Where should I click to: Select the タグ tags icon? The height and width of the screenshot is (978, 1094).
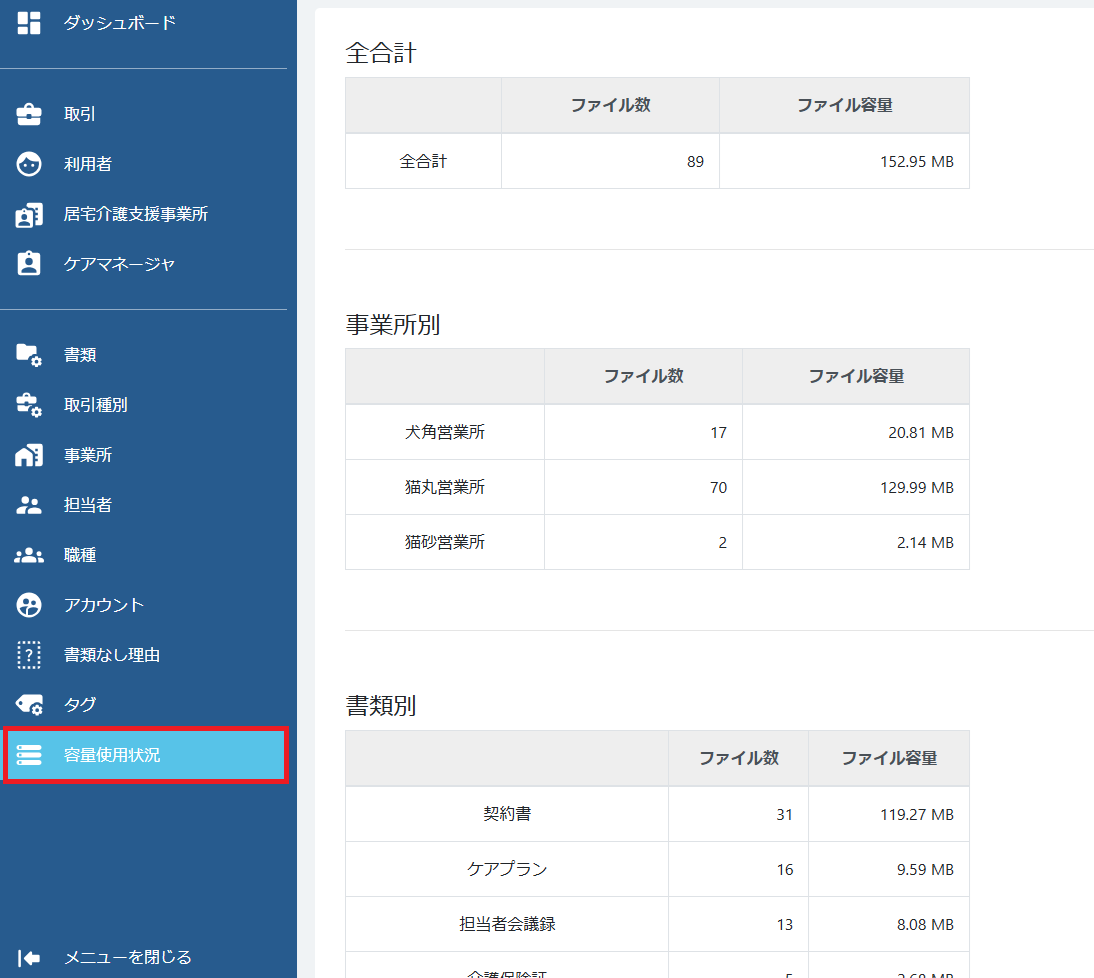[x=28, y=704]
